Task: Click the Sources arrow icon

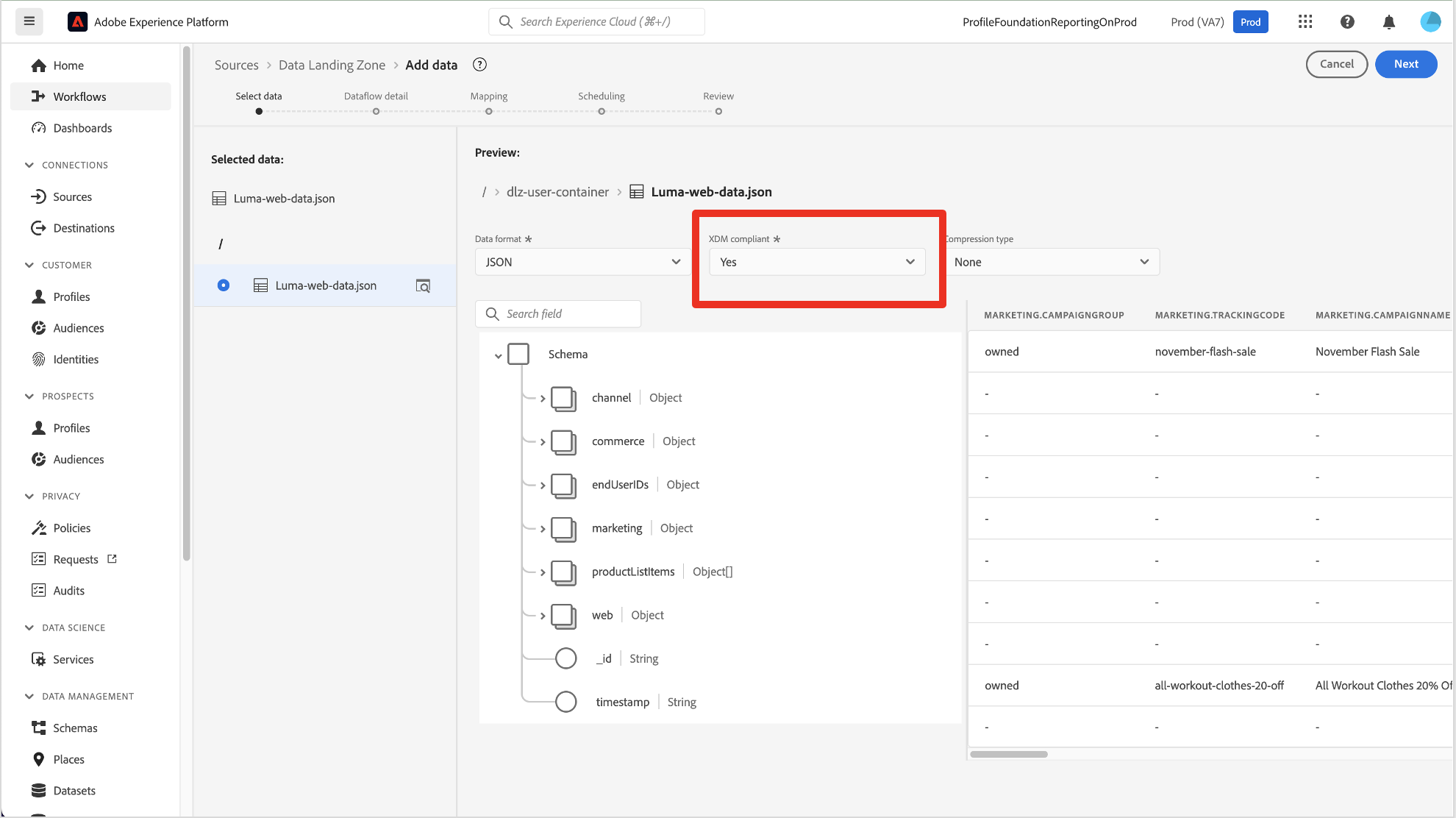Action: 39,196
